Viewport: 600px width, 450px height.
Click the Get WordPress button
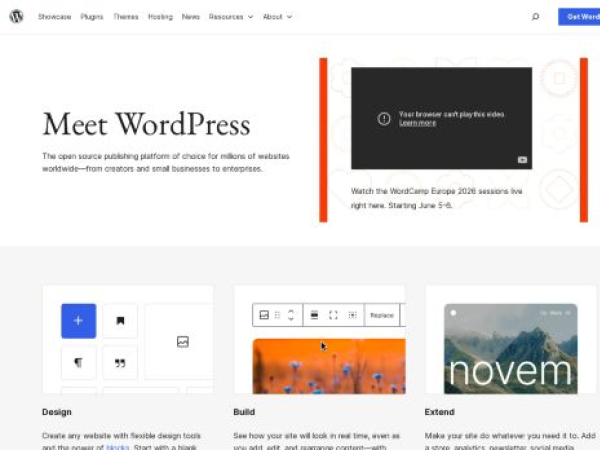point(579,17)
